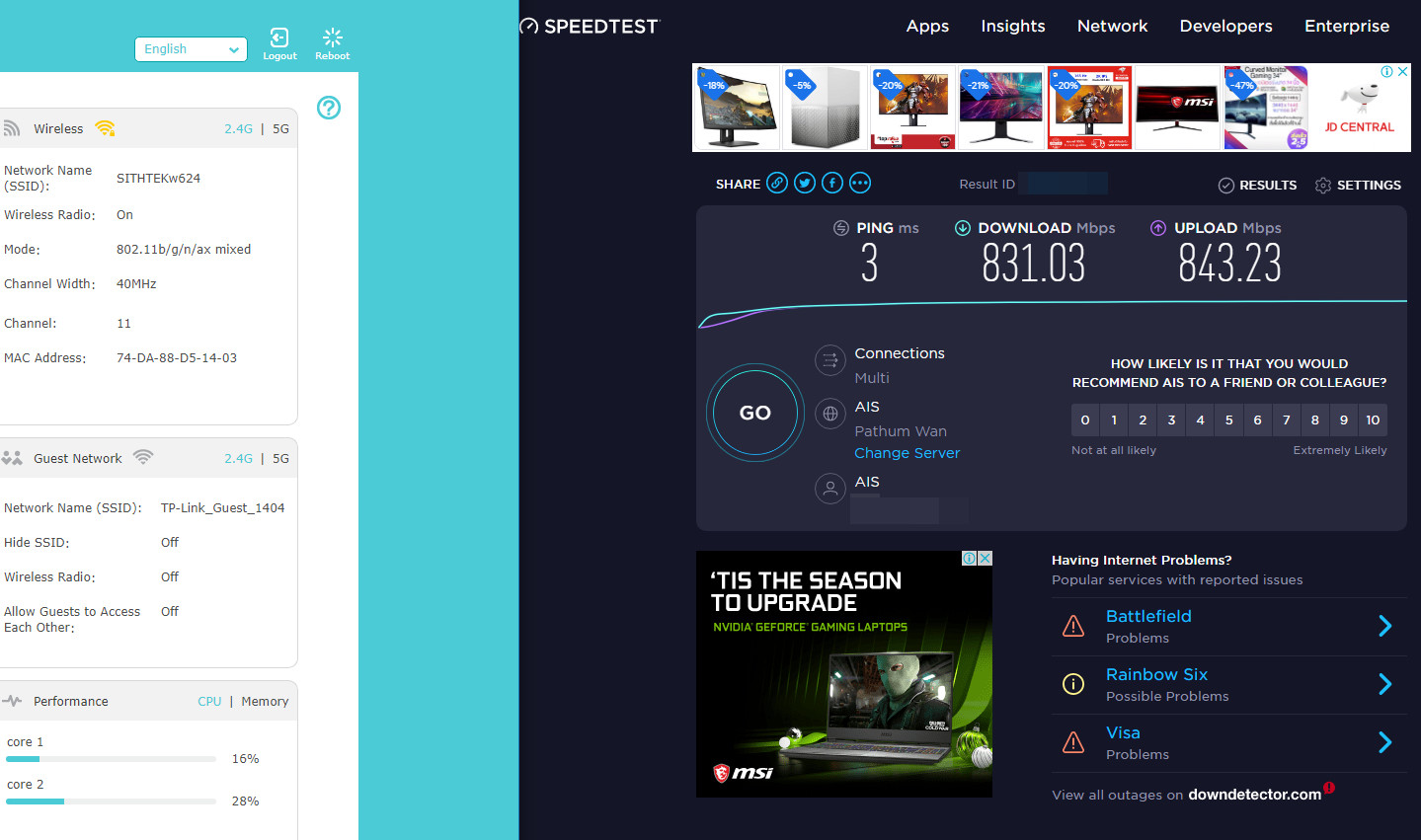Click the Battlefield warning triangle icon
The width and height of the screenshot is (1421, 840).
(1073, 626)
